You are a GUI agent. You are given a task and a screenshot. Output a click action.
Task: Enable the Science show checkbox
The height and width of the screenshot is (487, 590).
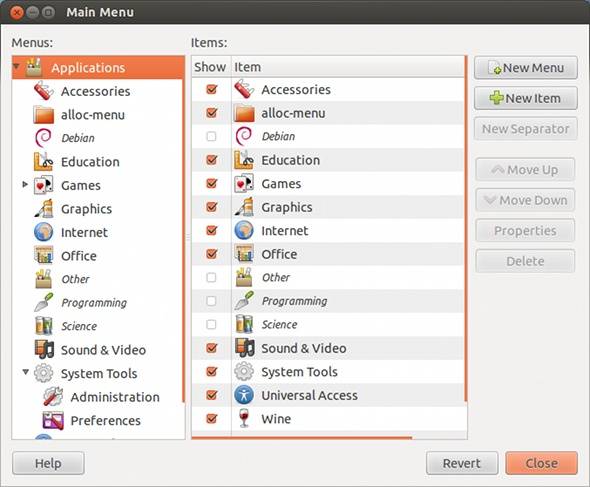click(x=211, y=324)
